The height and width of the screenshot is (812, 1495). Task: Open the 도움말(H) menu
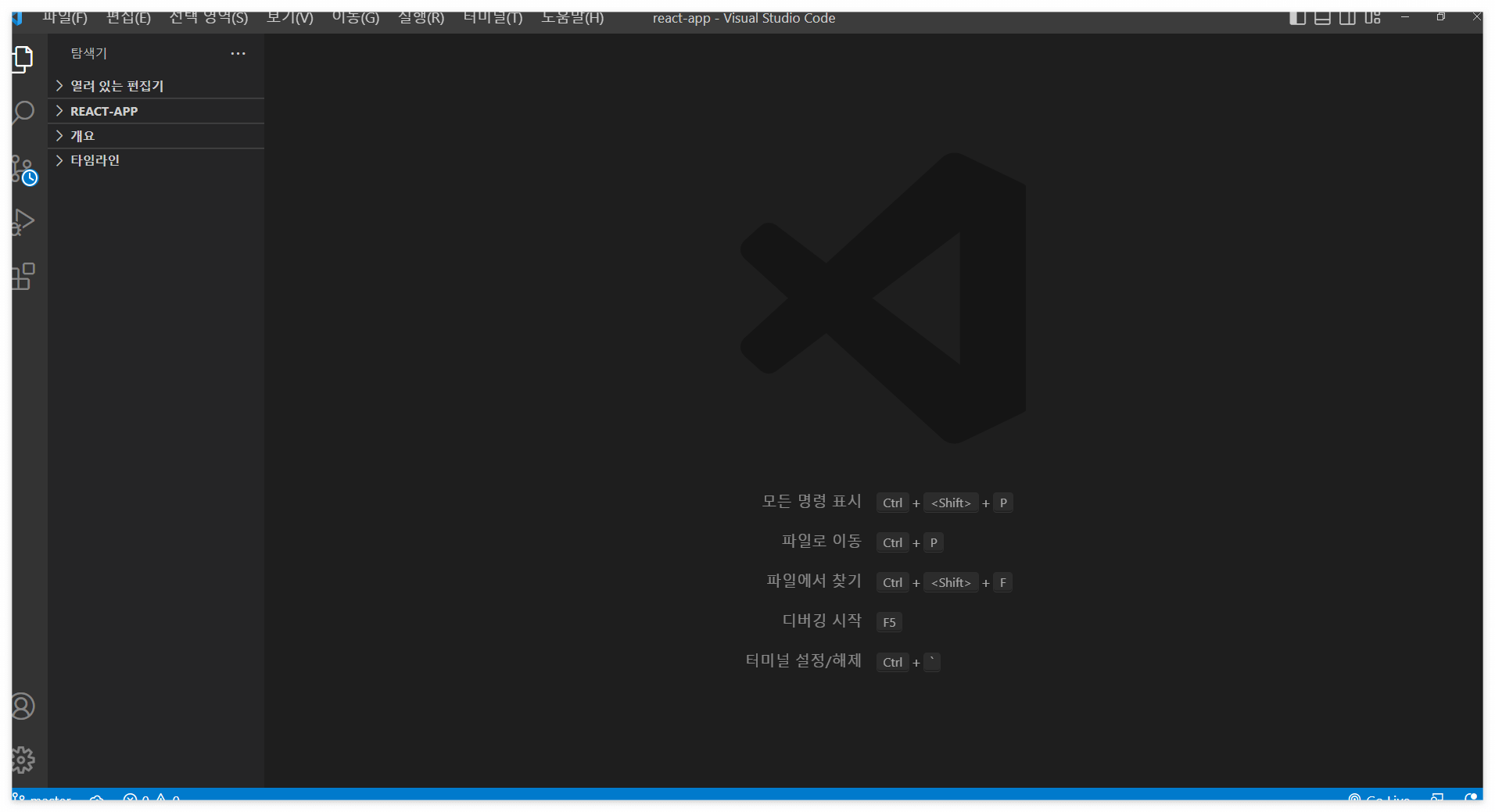[572, 18]
